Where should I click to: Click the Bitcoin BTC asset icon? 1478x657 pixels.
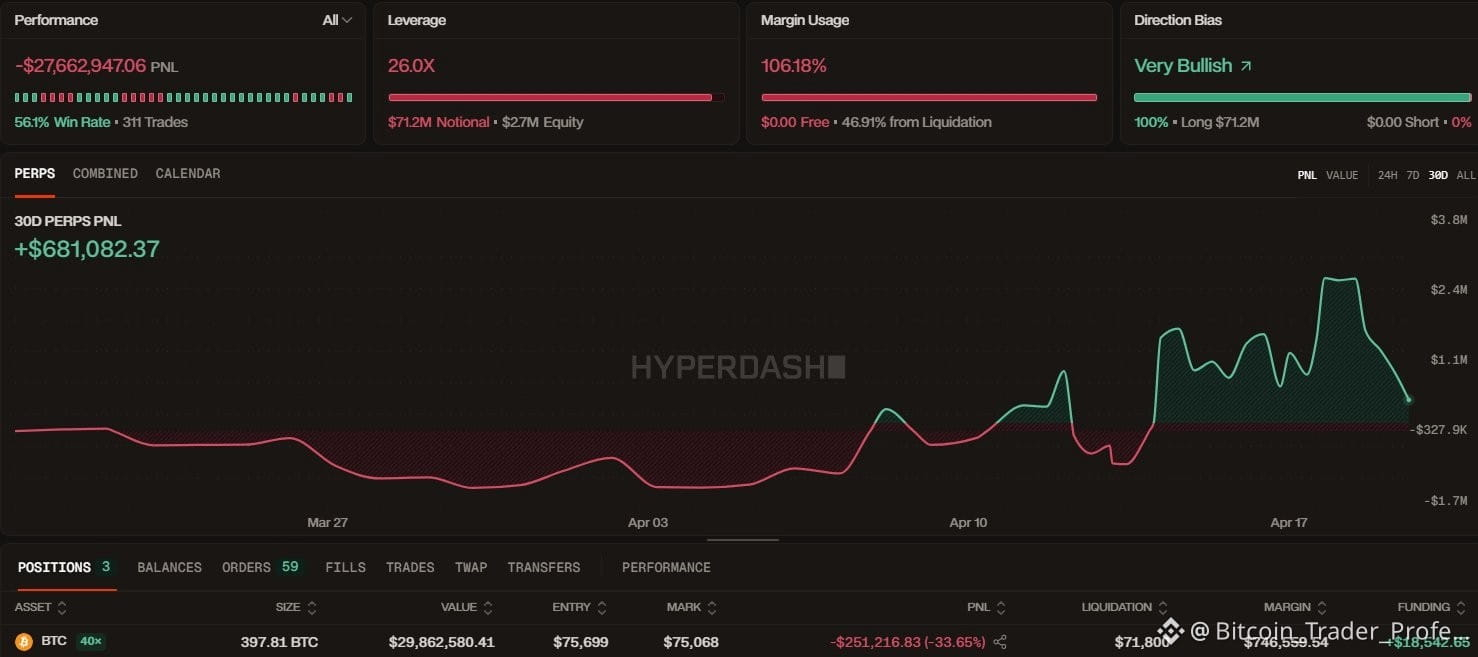tap(23, 641)
